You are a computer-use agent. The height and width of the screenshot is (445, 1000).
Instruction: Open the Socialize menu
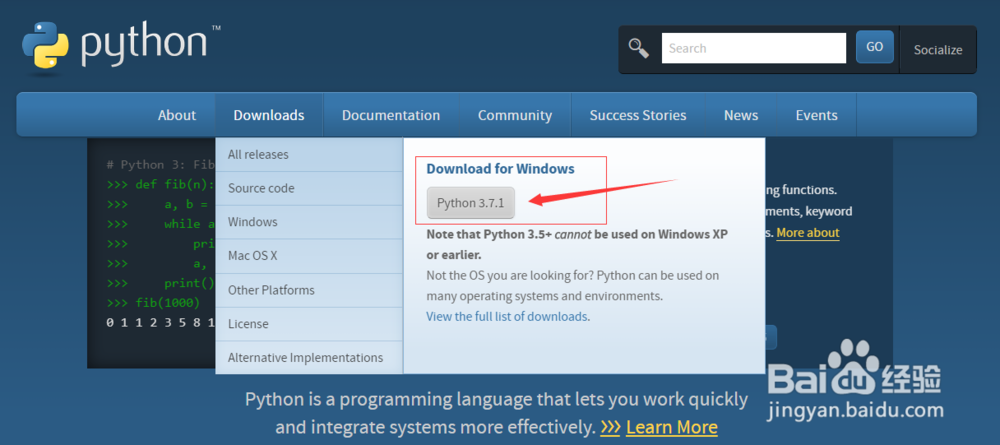[x=938, y=50]
